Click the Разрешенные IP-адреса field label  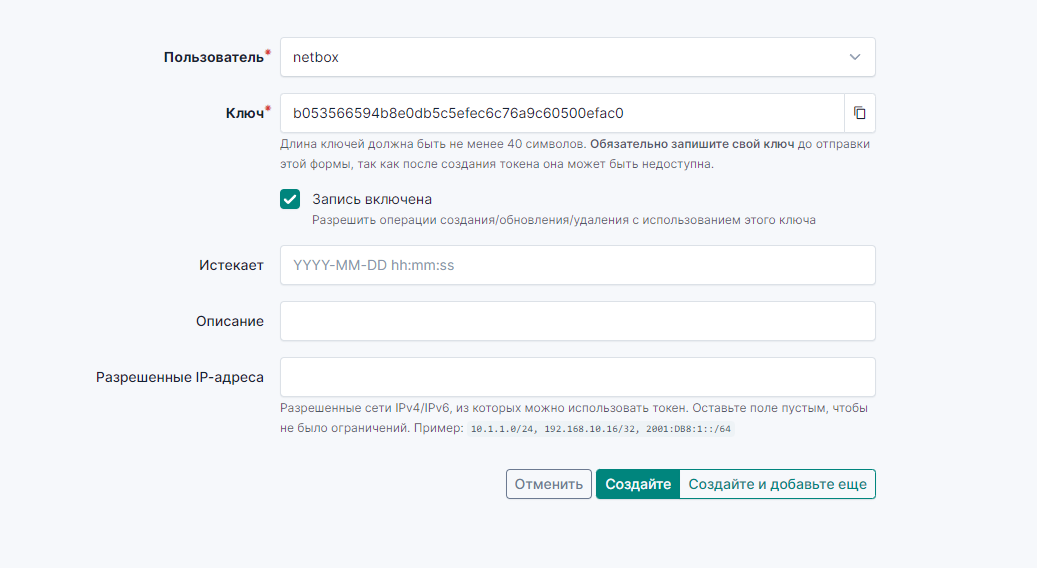180,377
